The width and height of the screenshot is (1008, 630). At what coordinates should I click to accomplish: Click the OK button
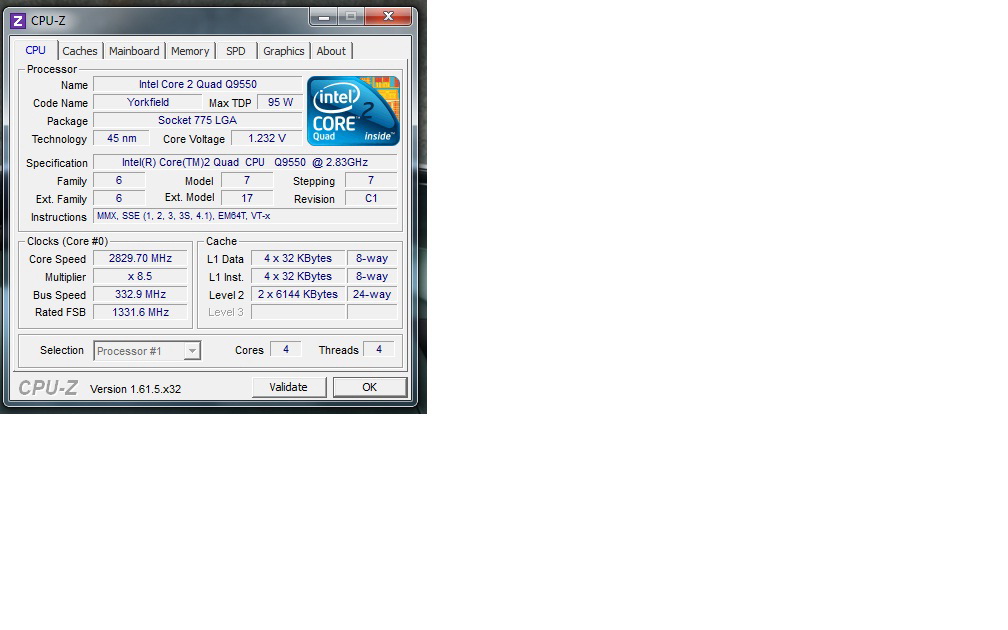tap(370, 387)
